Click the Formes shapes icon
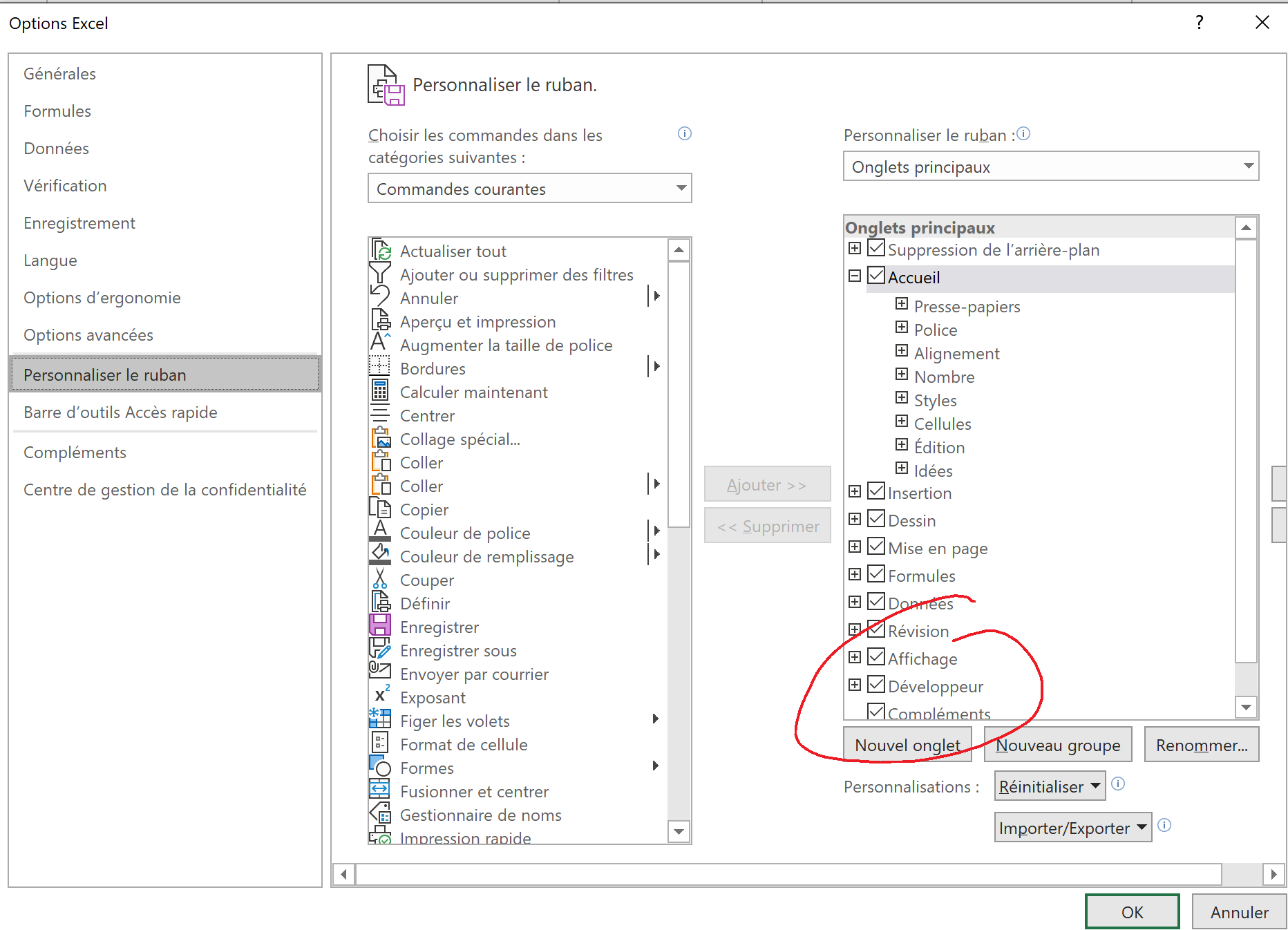 pyautogui.click(x=380, y=766)
